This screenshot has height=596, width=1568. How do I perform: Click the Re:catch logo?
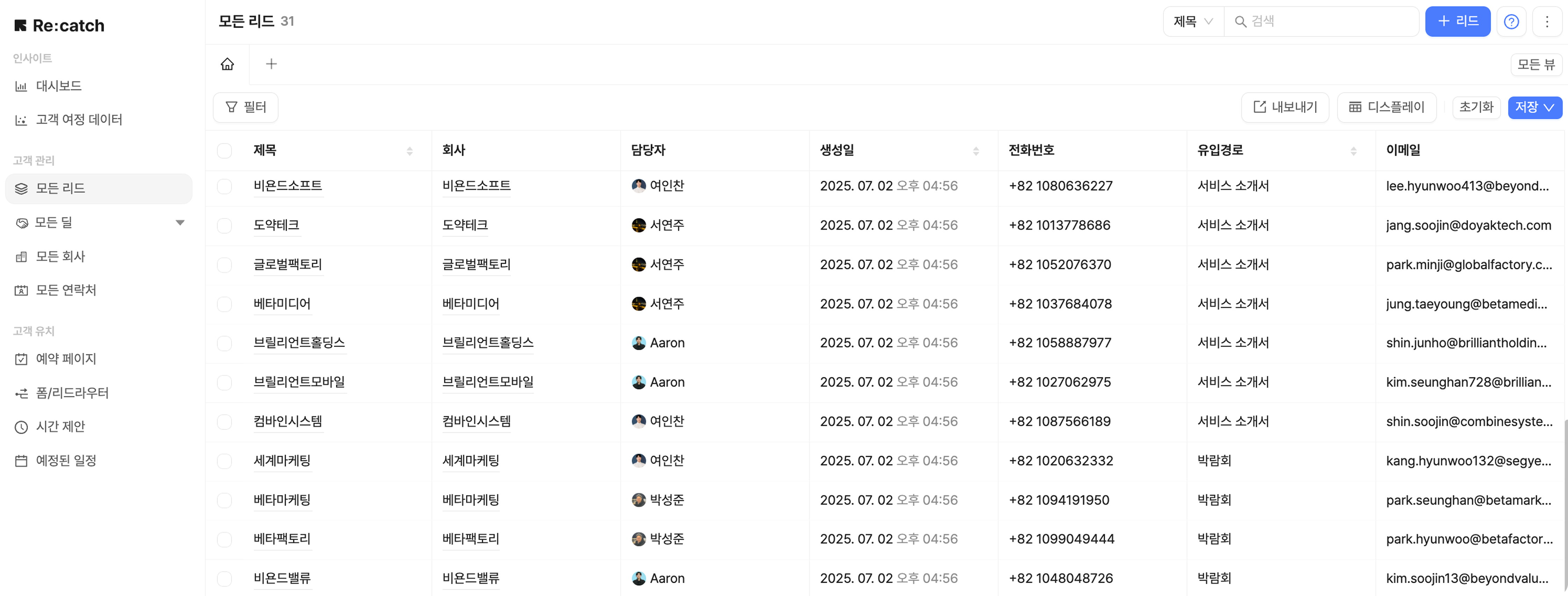click(60, 26)
